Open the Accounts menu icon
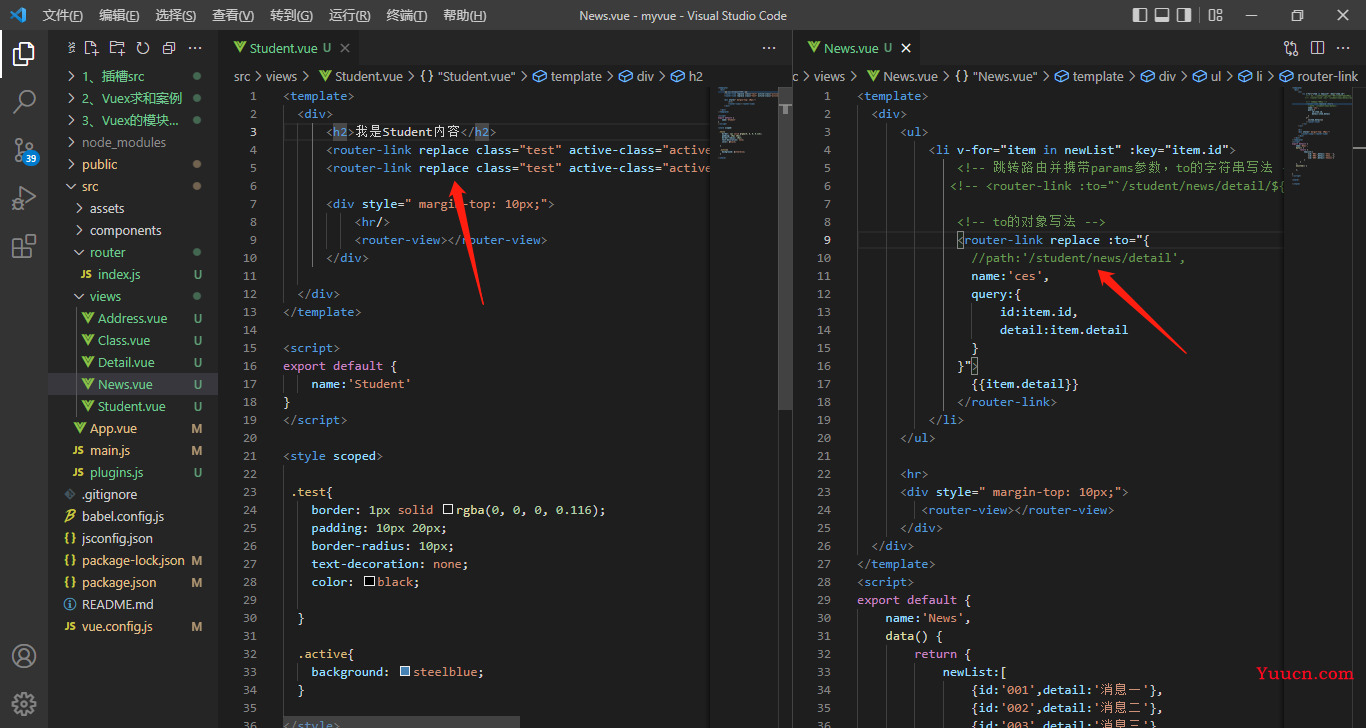The image size is (1366, 728). click(x=24, y=656)
